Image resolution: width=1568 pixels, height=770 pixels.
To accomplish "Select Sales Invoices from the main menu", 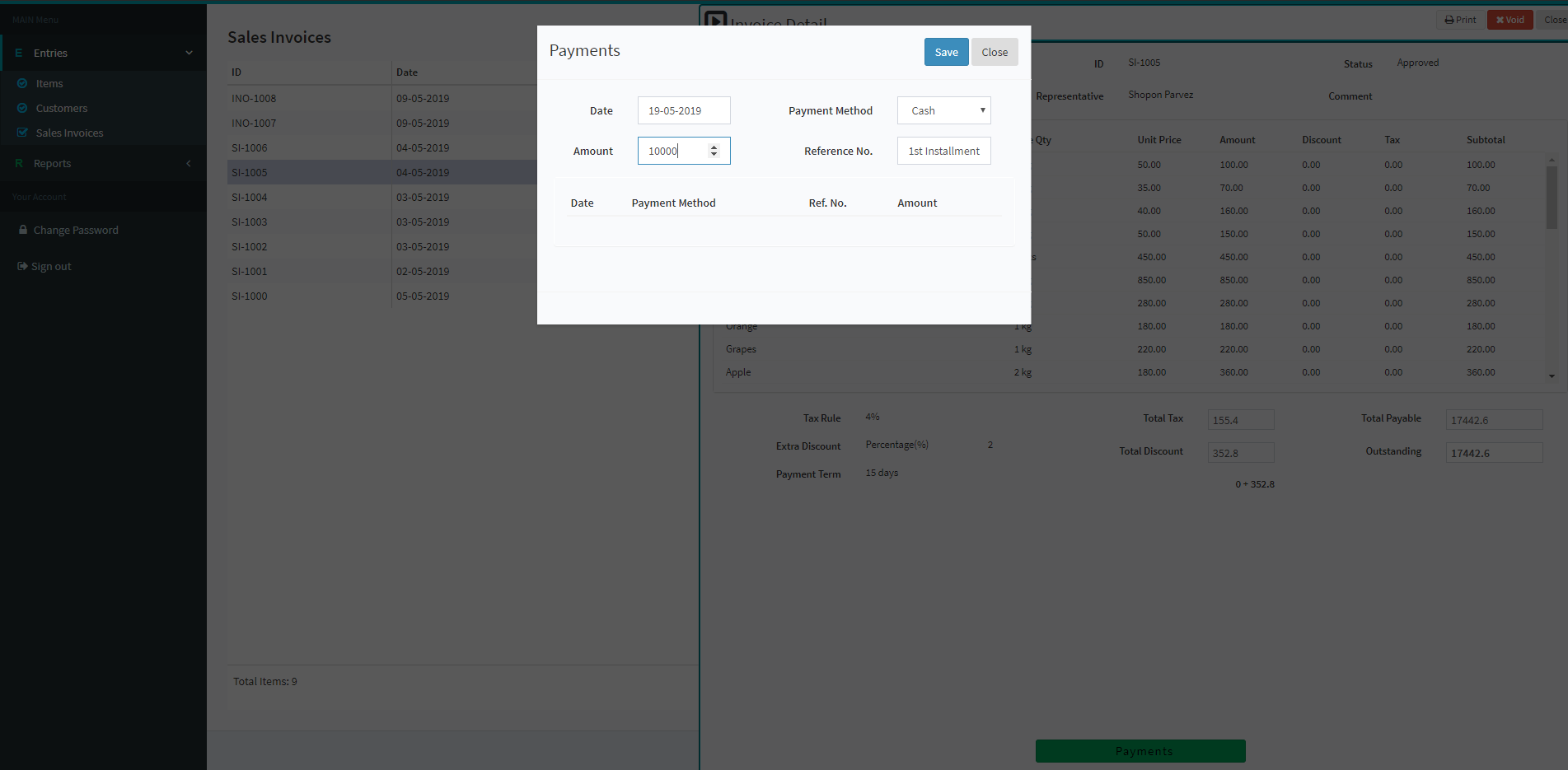I will click(68, 132).
